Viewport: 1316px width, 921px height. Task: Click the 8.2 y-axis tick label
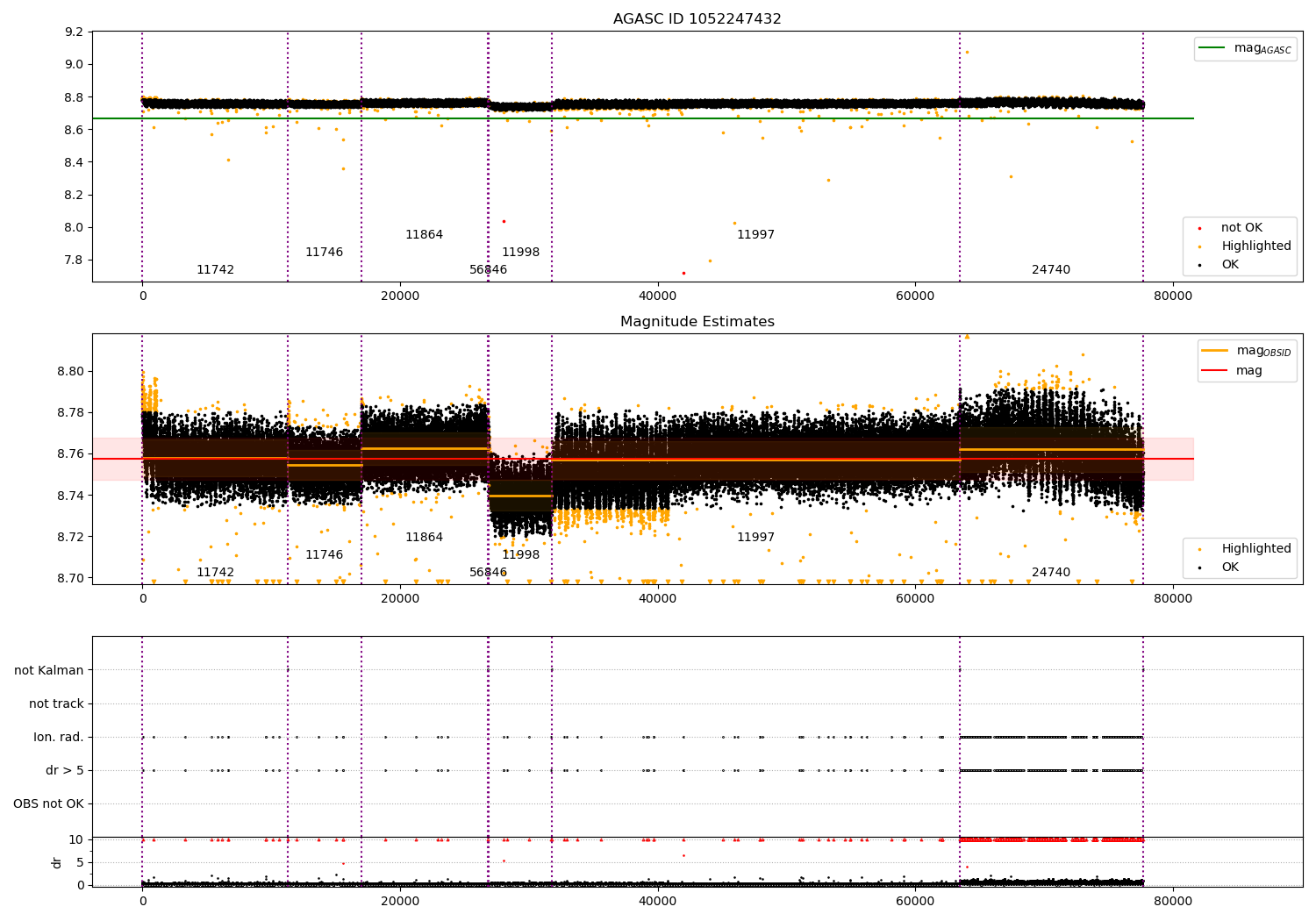point(75,195)
